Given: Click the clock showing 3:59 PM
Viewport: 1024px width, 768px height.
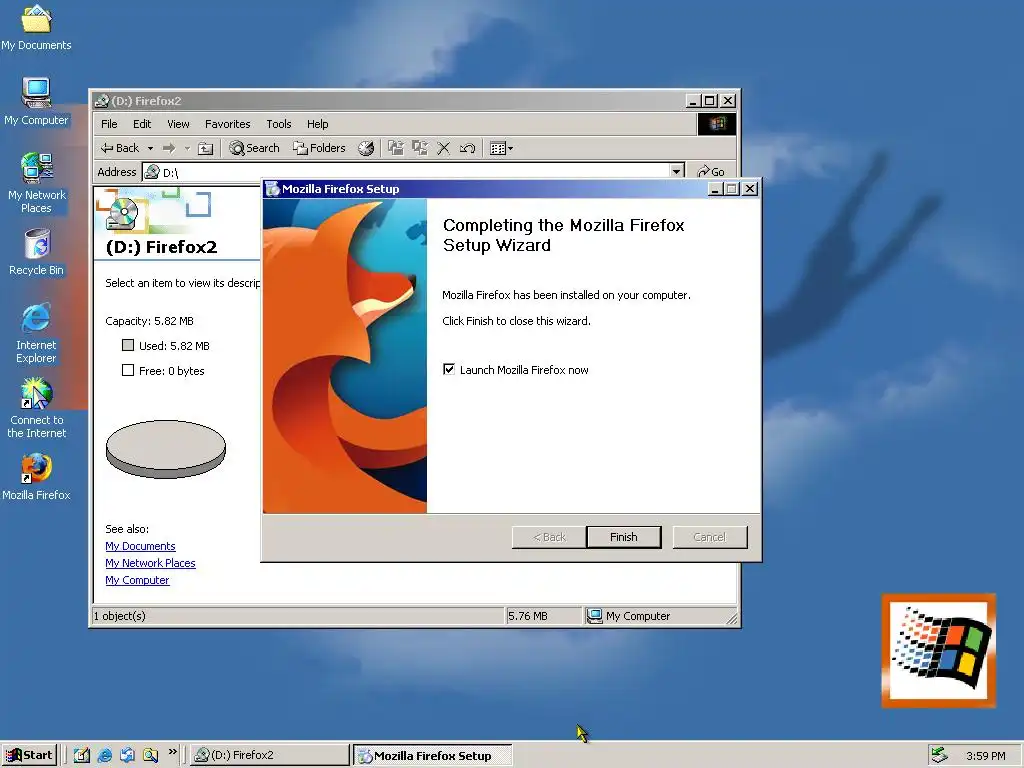Looking at the screenshot, I should click(x=985, y=756).
